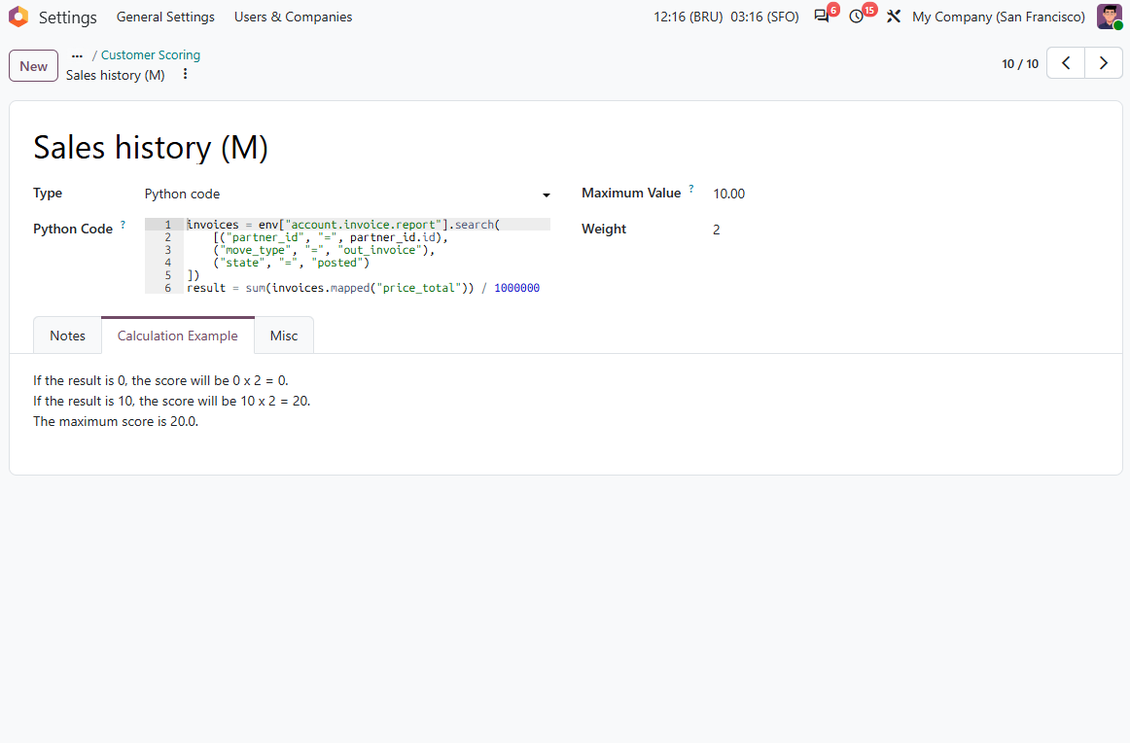Edit the Maximum Value 10.00 field
Image resolution: width=1130 pixels, height=743 pixels.
pyautogui.click(x=729, y=194)
